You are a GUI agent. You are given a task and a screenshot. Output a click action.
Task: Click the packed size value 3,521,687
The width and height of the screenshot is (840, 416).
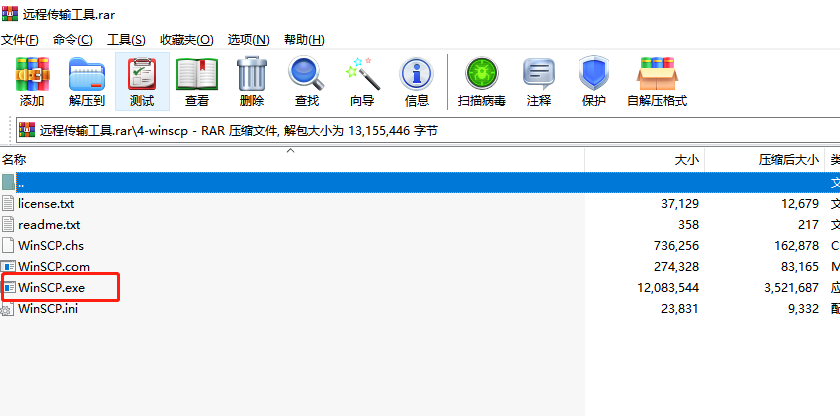[x=791, y=288]
